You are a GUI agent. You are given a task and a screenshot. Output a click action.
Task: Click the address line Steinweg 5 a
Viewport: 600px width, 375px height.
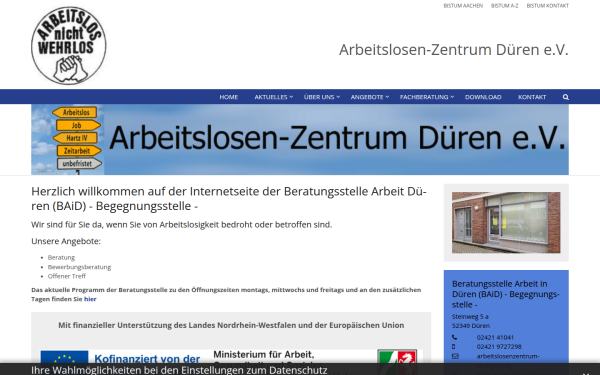click(470, 317)
